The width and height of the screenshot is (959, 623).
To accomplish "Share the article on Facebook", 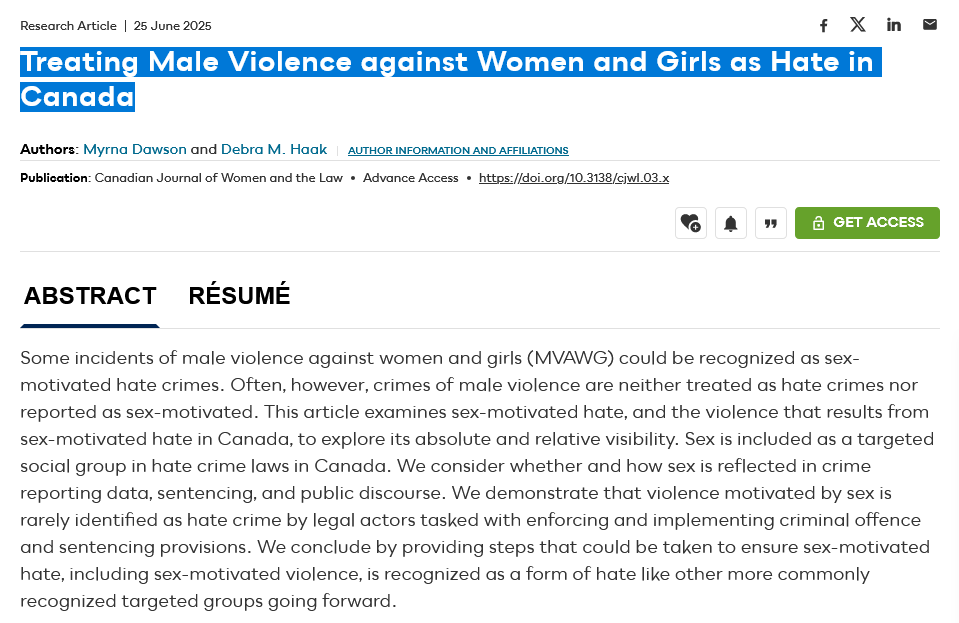I will [823, 25].
